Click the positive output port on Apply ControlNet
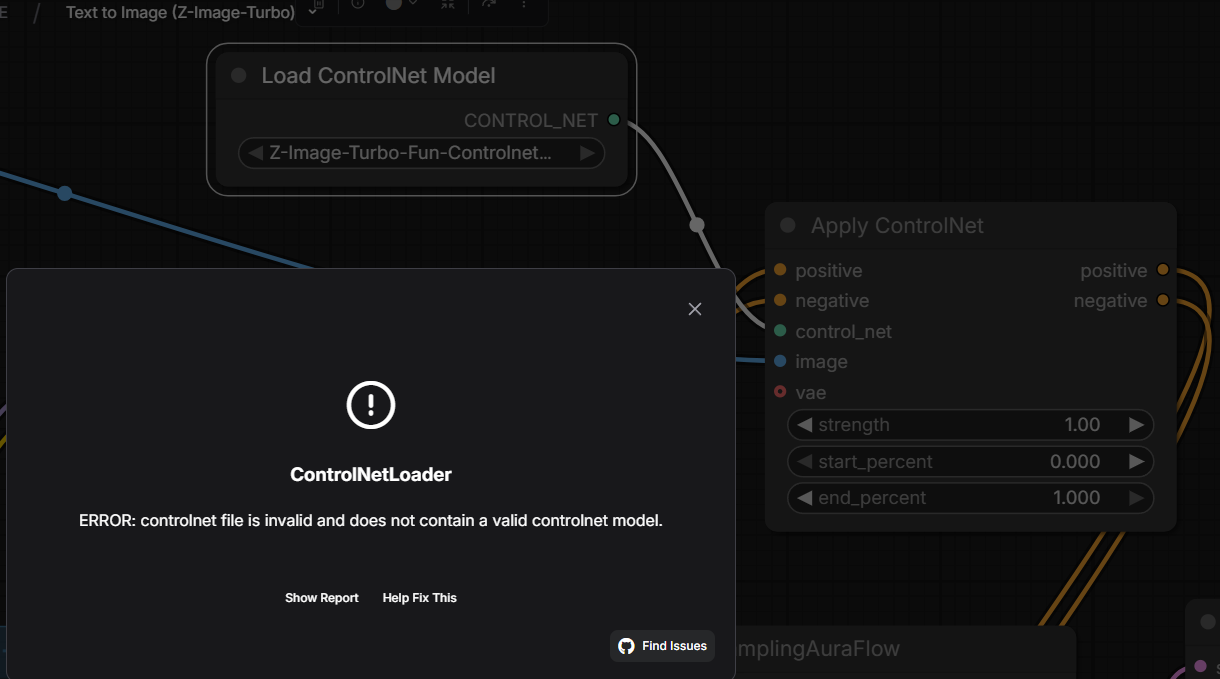Viewport: 1220px width, 679px height. tap(1162, 270)
